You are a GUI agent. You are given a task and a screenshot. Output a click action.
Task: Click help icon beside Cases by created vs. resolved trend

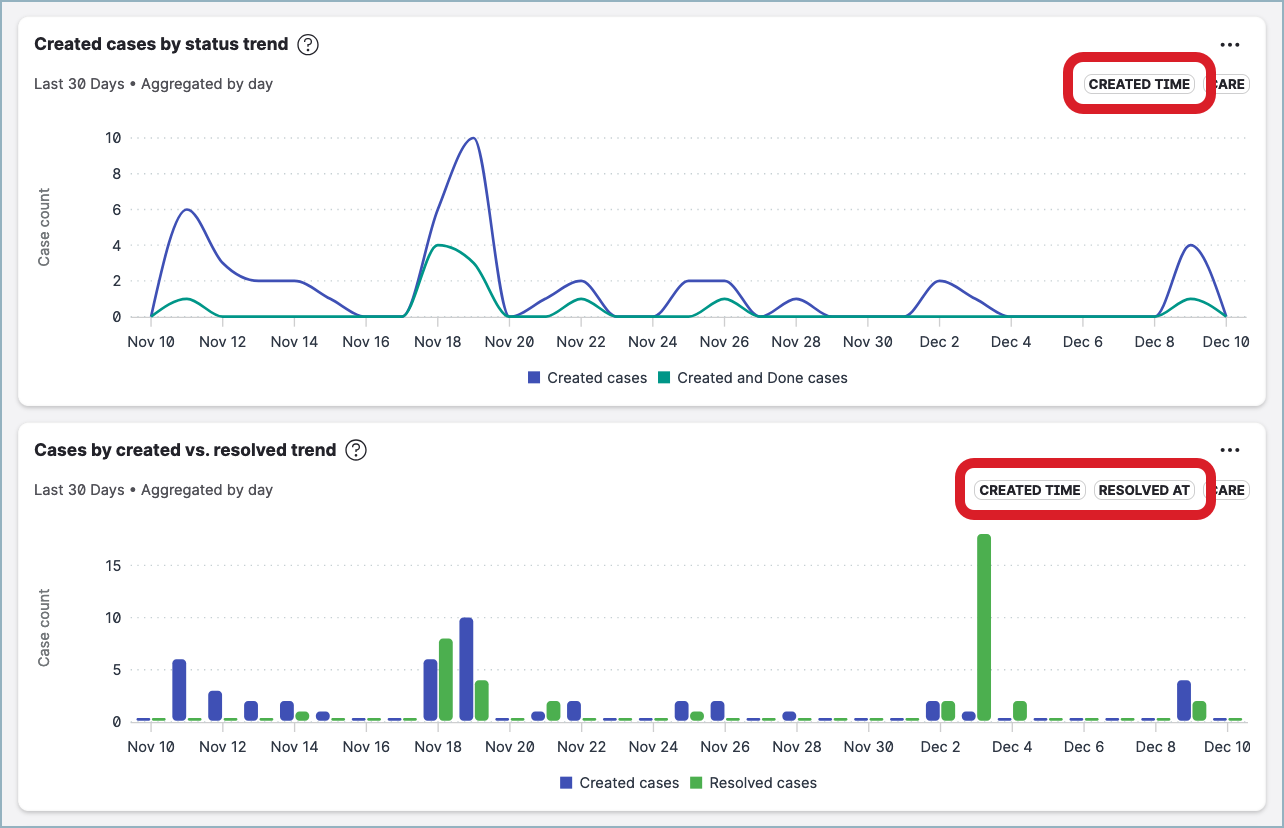356,451
